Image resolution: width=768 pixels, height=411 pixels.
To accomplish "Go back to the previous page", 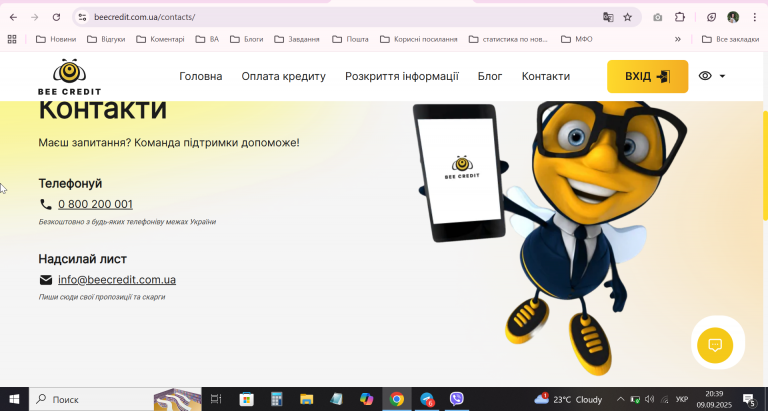I will [13, 17].
